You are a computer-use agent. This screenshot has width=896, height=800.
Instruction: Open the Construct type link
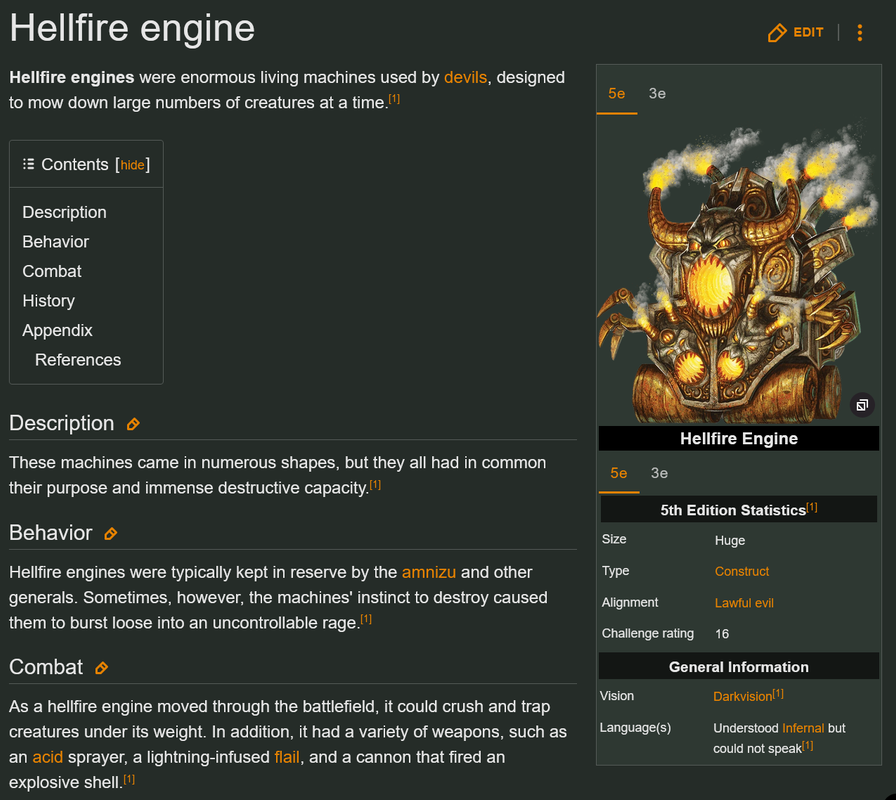pyautogui.click(x=742, y=571)
